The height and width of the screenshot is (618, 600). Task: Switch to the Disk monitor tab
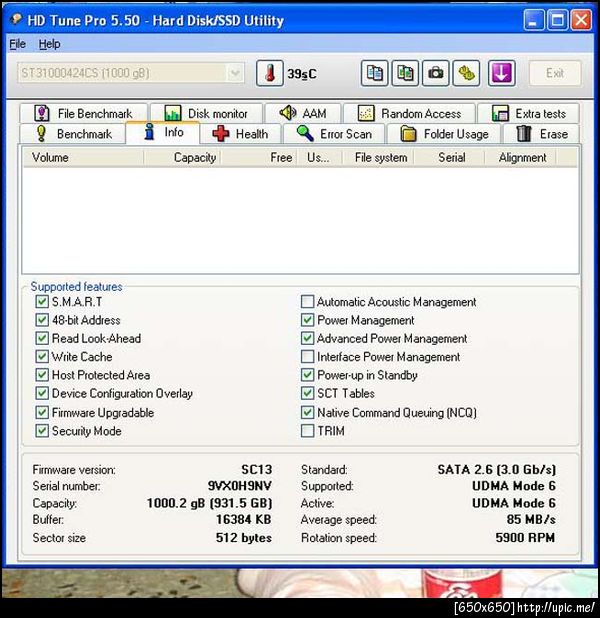(206, 114)
